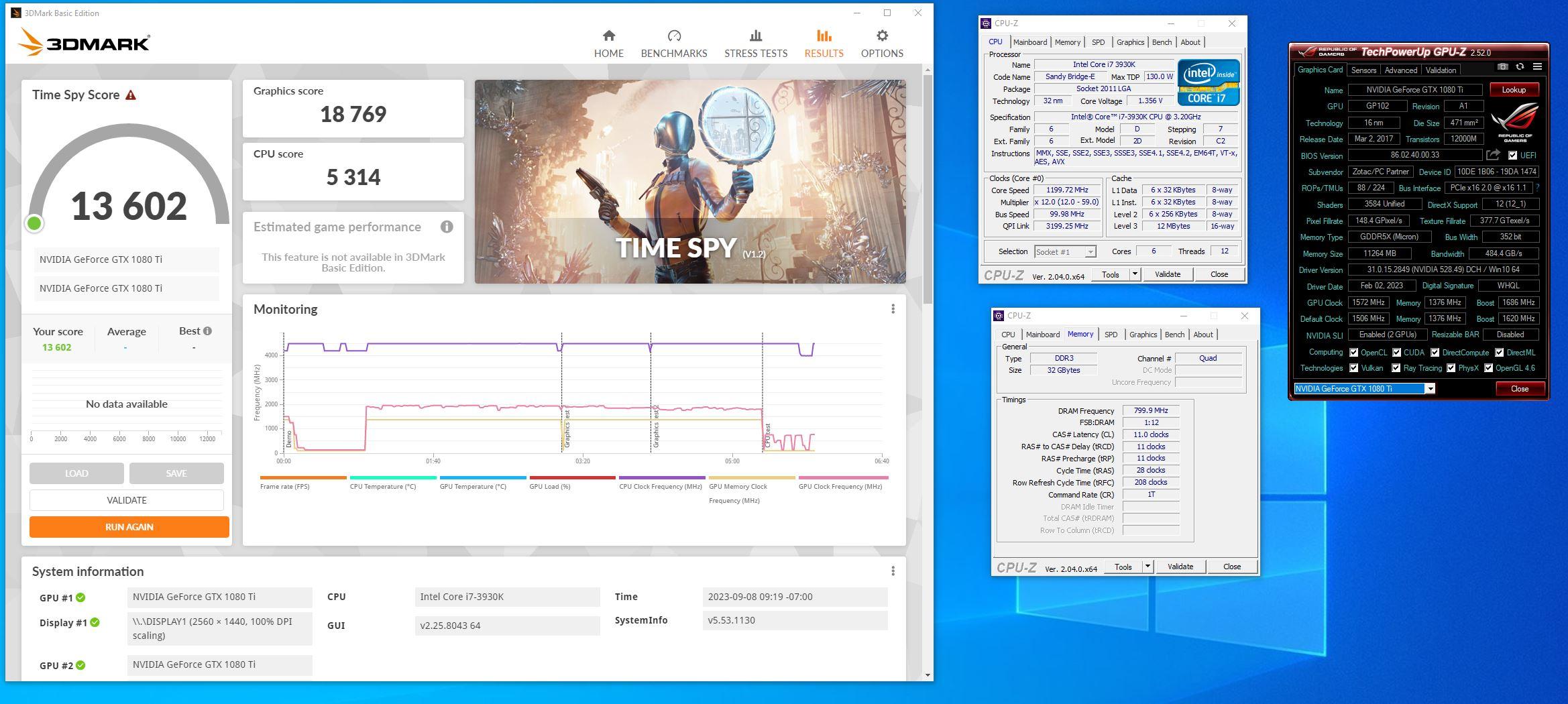
Task: Open the Tools dropdown arrow in the CPU-Z CPU window
Action: (x=1135, y=274)
